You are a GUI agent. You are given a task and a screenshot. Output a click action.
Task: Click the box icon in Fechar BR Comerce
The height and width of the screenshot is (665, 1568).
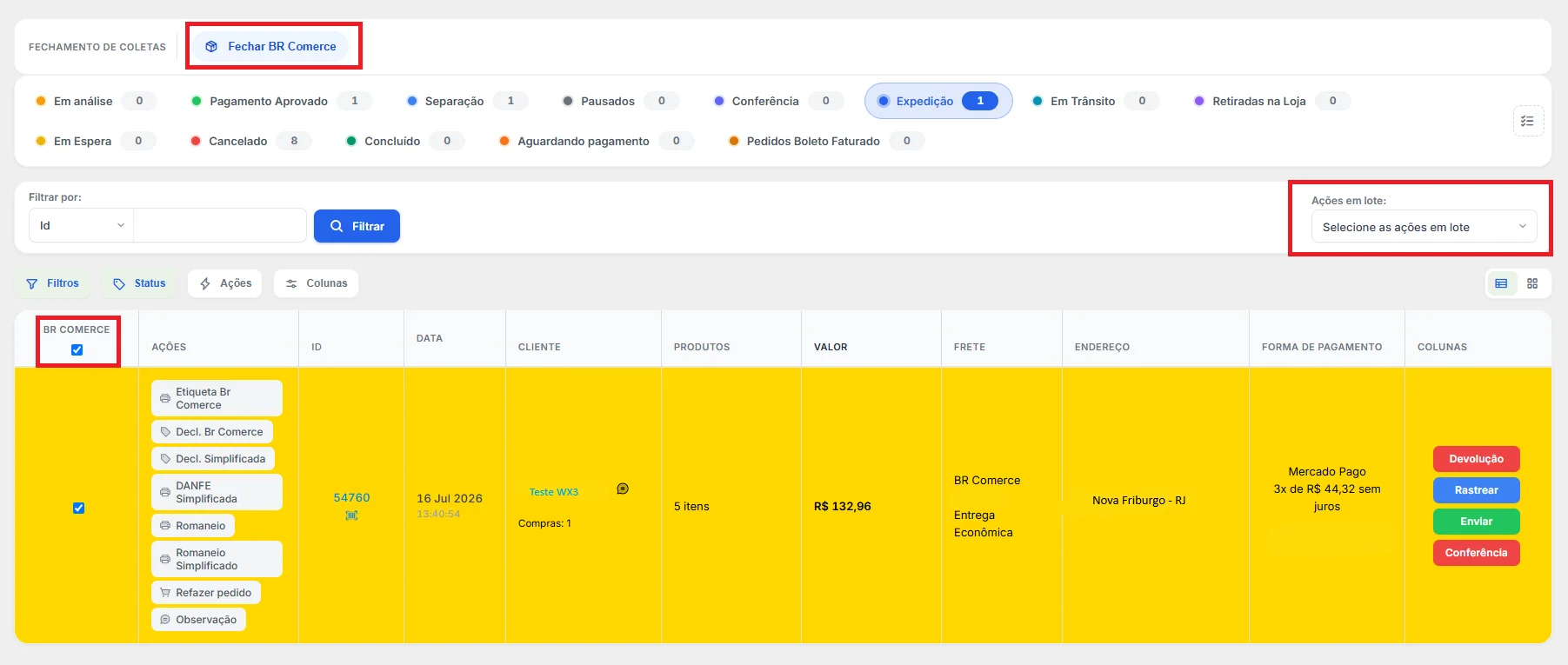pyautogui.click(x=211, y=47)
